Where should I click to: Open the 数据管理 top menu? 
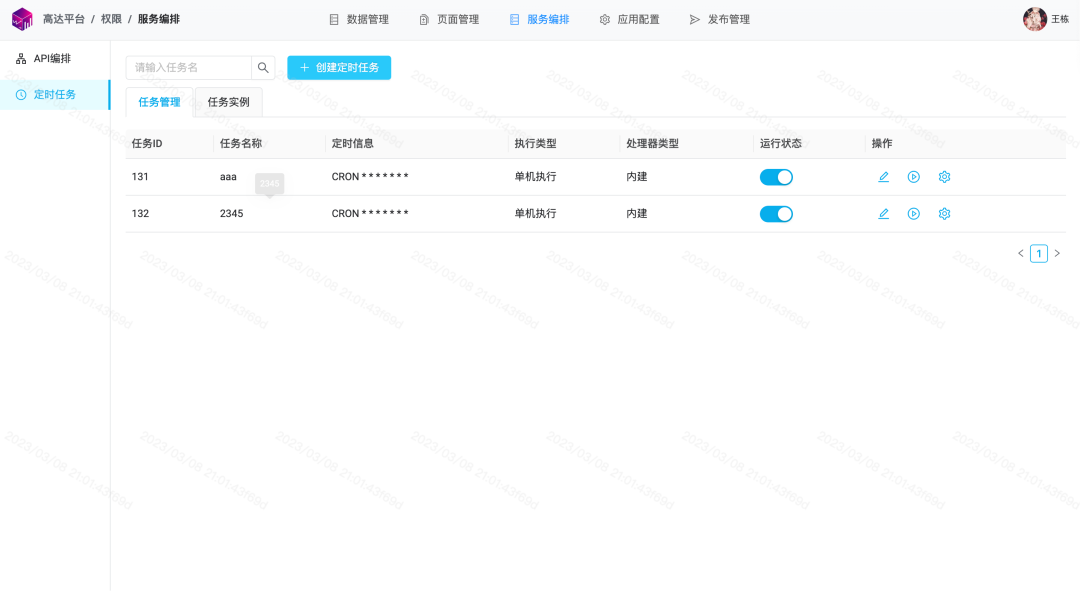[x=359, y=19]
